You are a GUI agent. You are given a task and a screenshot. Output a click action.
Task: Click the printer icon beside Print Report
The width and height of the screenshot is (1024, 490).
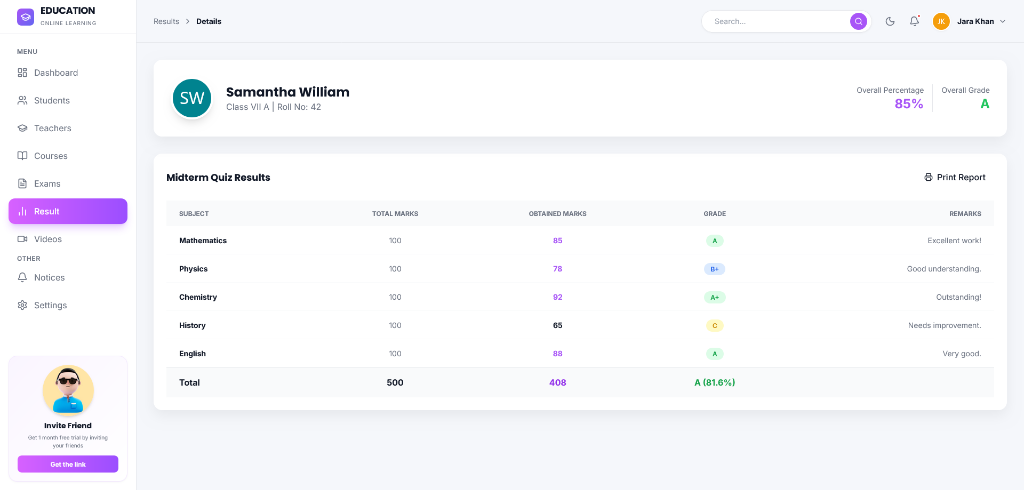(x=928, y=177)
